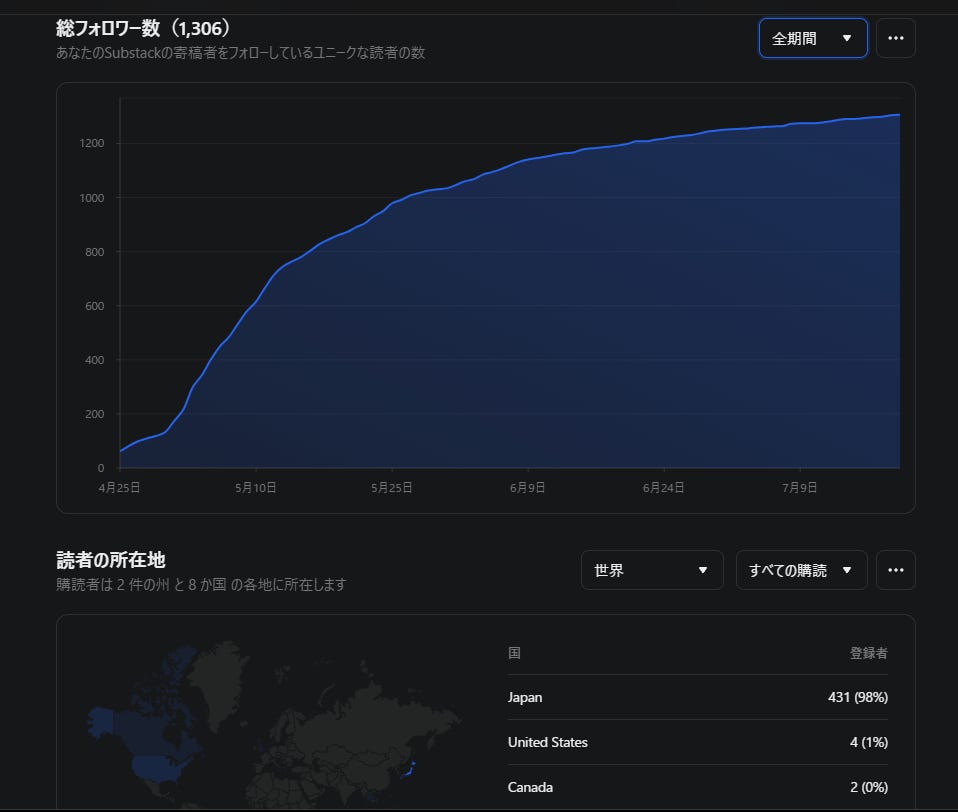
Task: Click the 6月24日 axis label
Action: click(x=664, y=488)
